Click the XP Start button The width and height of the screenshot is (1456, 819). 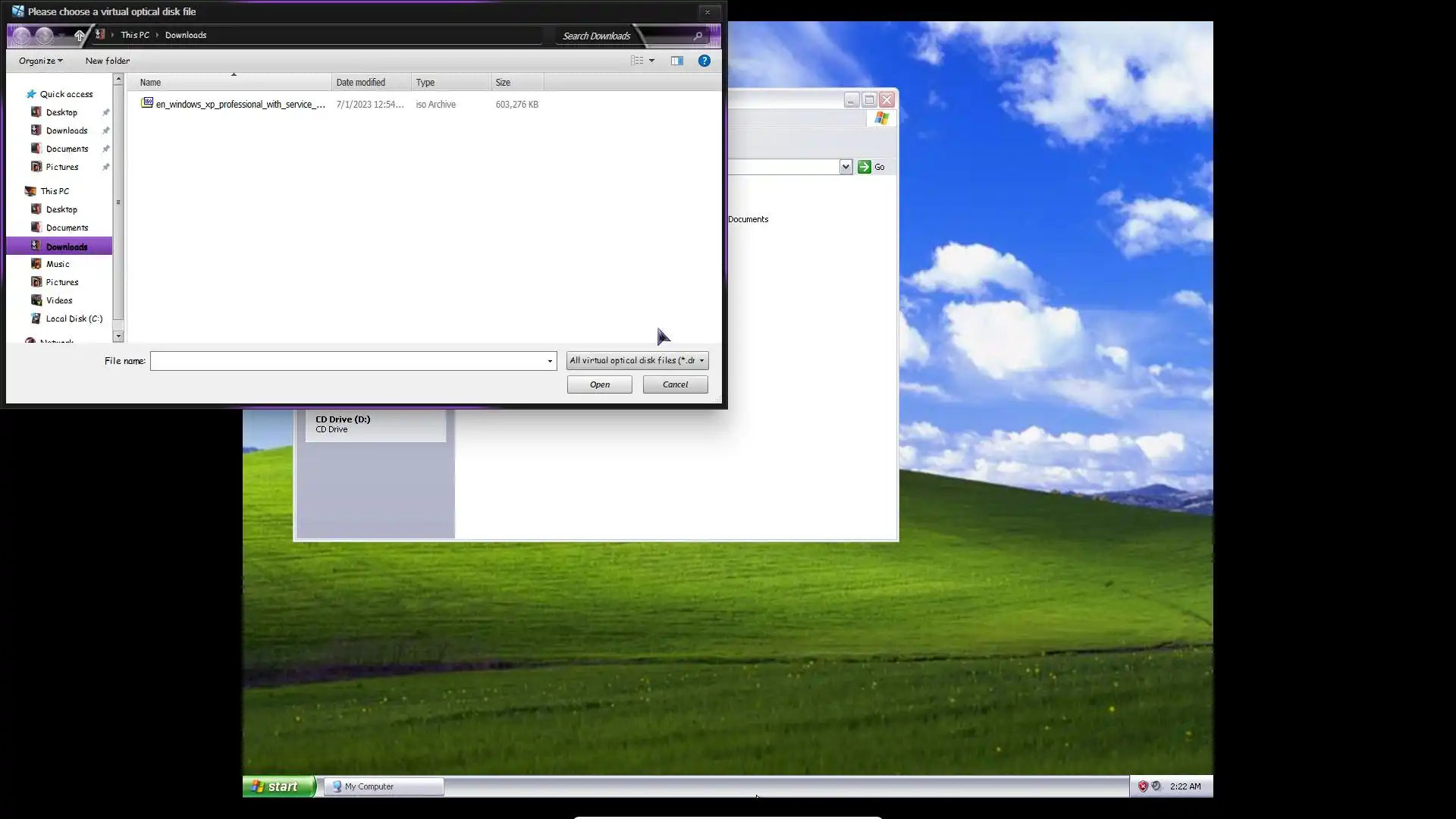(278, 786)
